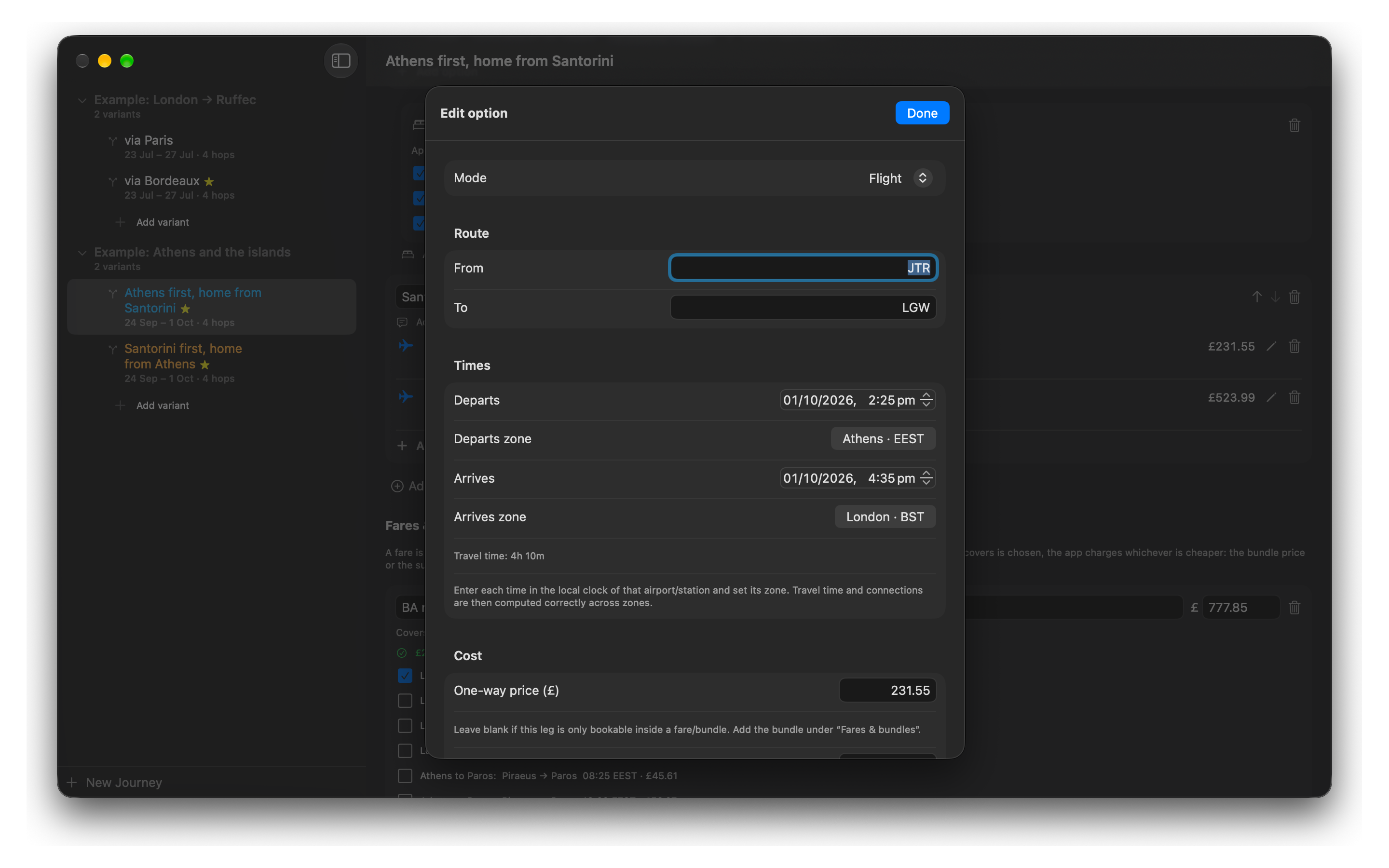This screenshot has height=868, width=1389.
Task: Click the One-way price field 231.55
Action: (887, 690)
